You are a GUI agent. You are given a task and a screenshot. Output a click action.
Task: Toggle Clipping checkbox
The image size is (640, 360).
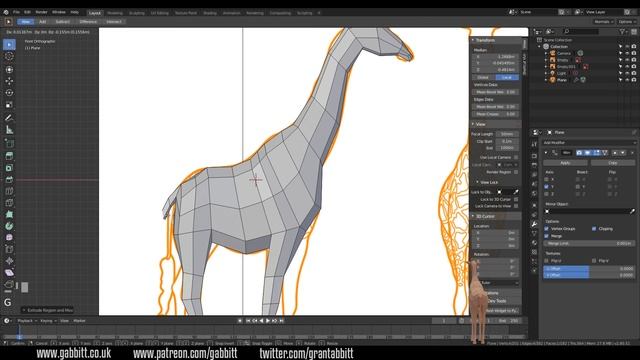click(x=594, y=229)
